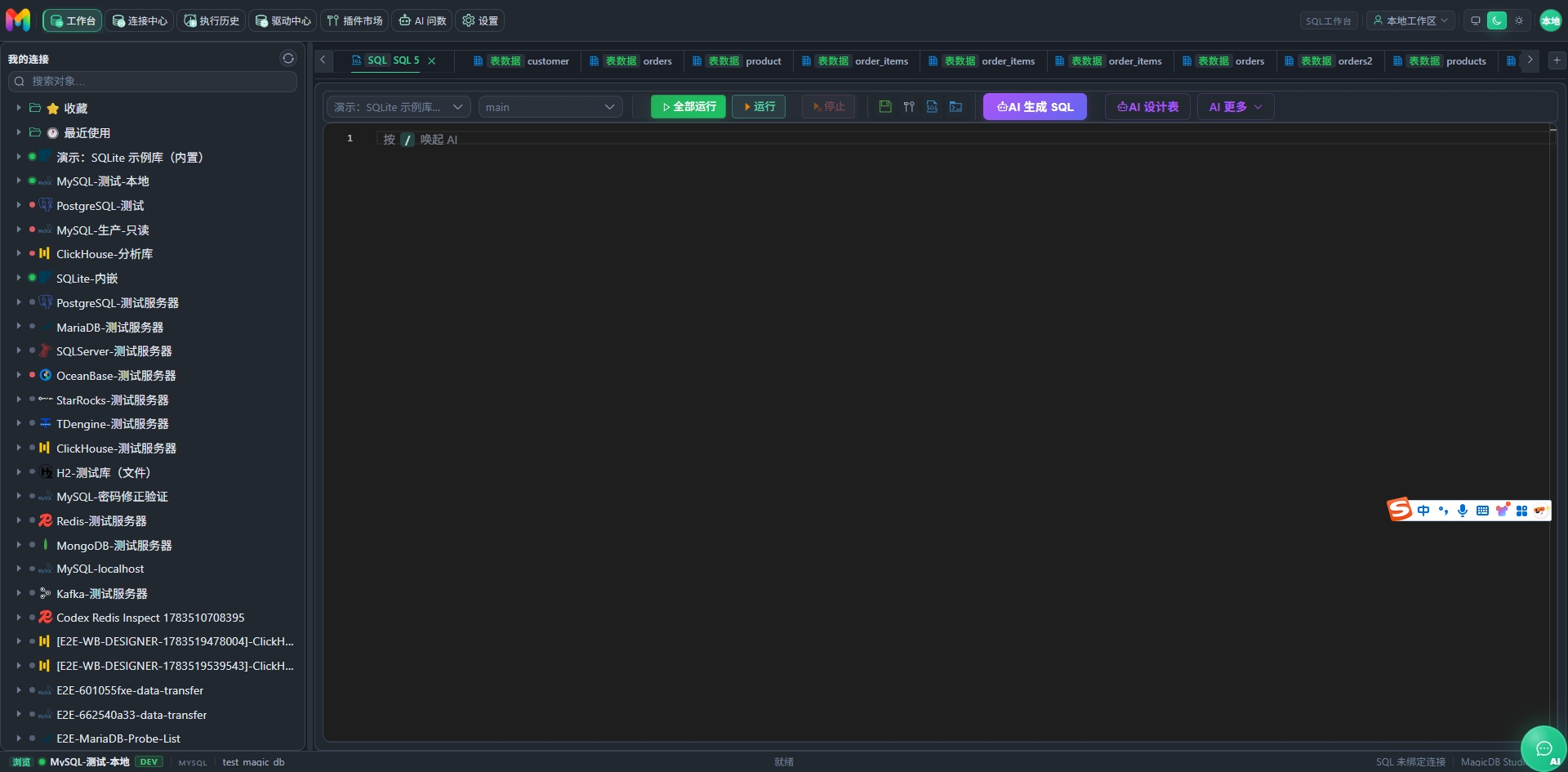The height and width of the screenshot is (772, 1568).
Task: Open the 驱动中心 menu
Action: 283,20
